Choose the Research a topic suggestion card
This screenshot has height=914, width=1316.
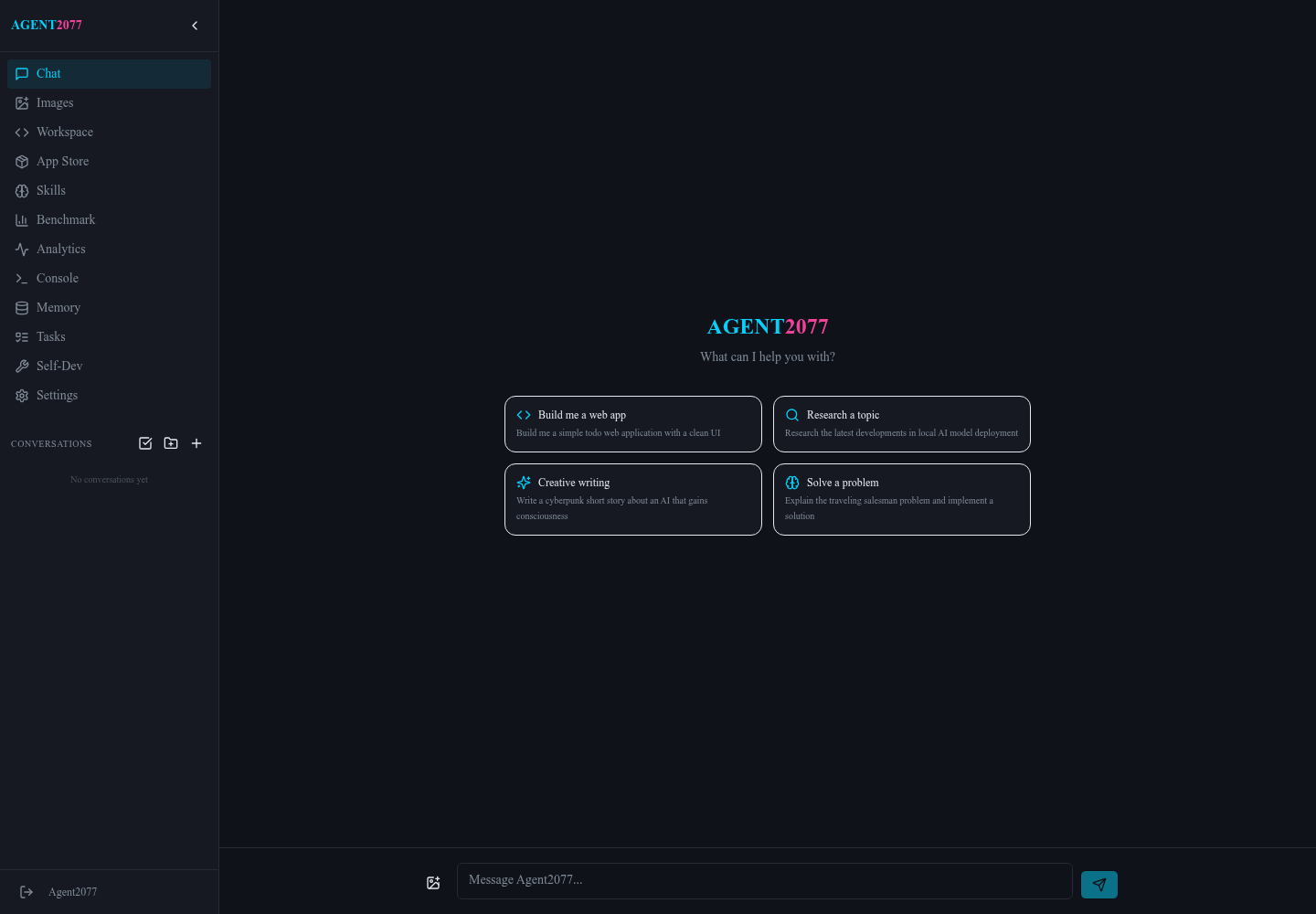[902, 424]
